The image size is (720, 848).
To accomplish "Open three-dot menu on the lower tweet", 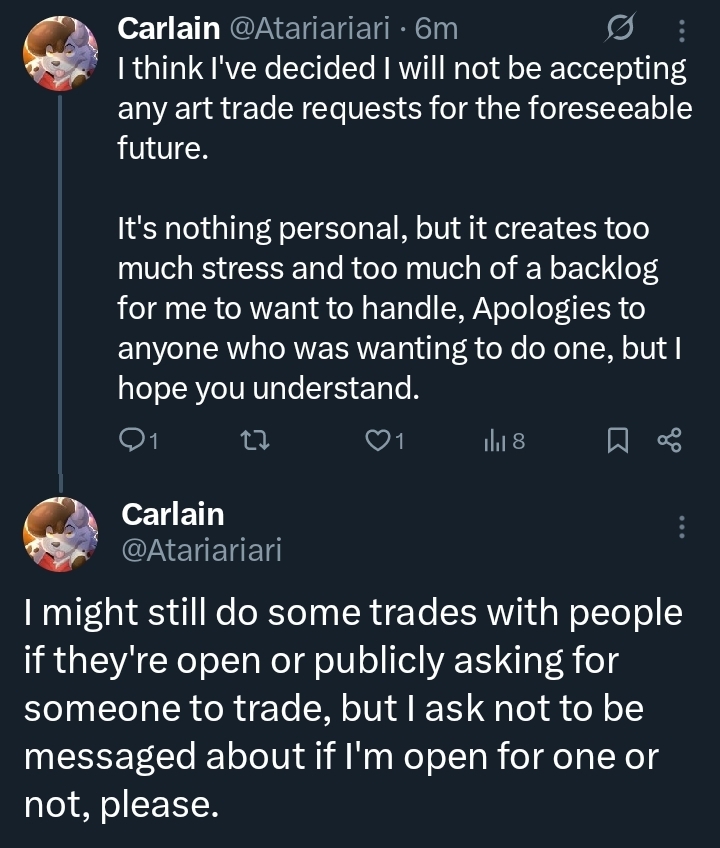I will 682,526.
